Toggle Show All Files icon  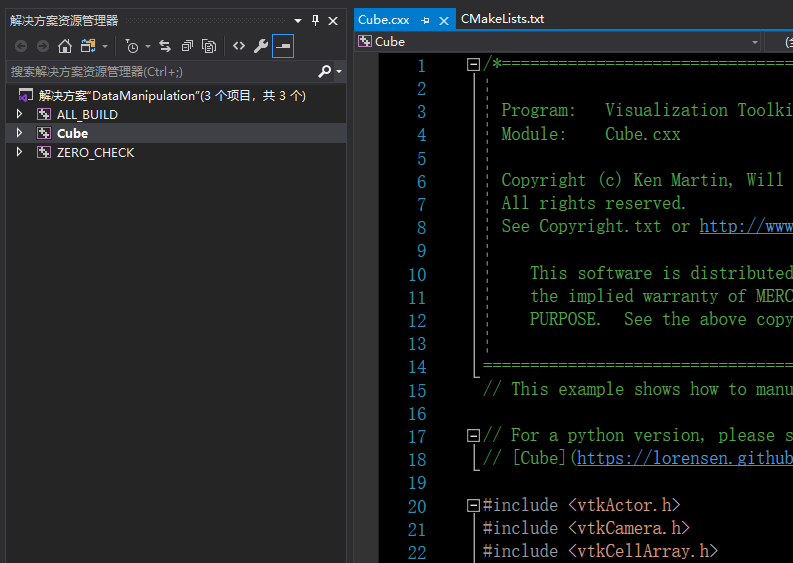click(209, 47)
